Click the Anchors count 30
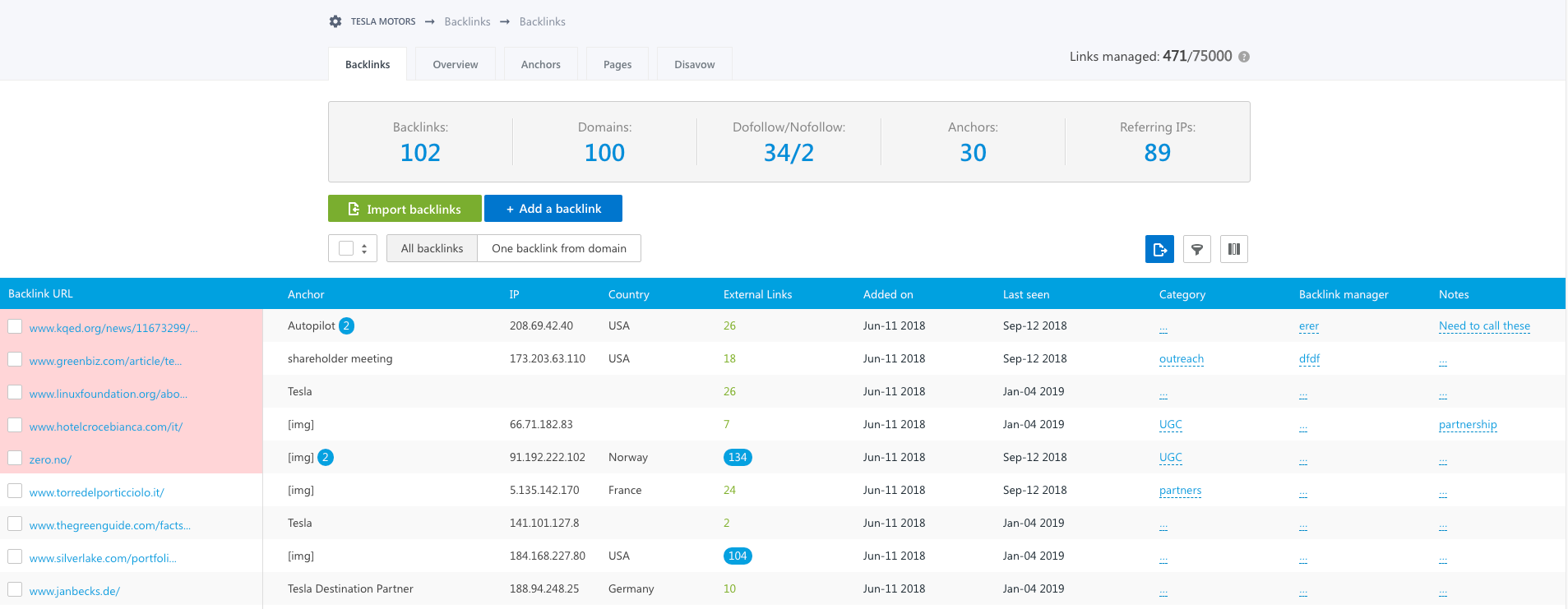Screen dimensions: 1568x609 tap(973, 153)
